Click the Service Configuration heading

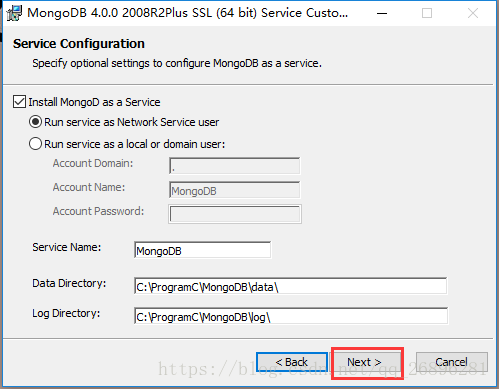point(79,44)
